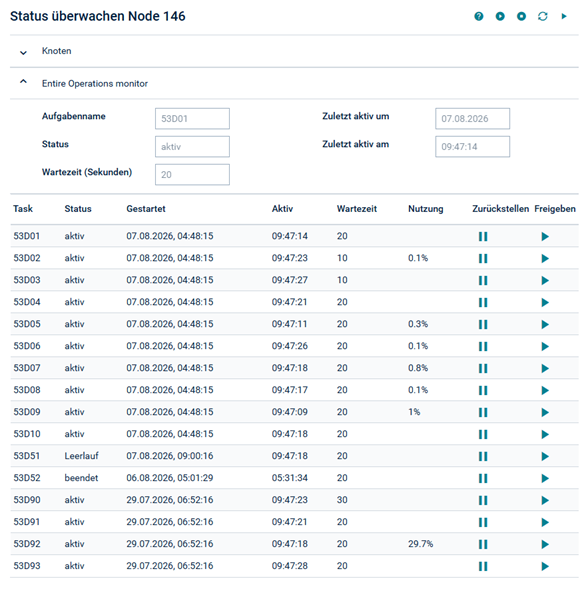This screenshot has width=586, height=595.
Task: Release task 53D08
Action: (x=545, y=390)
